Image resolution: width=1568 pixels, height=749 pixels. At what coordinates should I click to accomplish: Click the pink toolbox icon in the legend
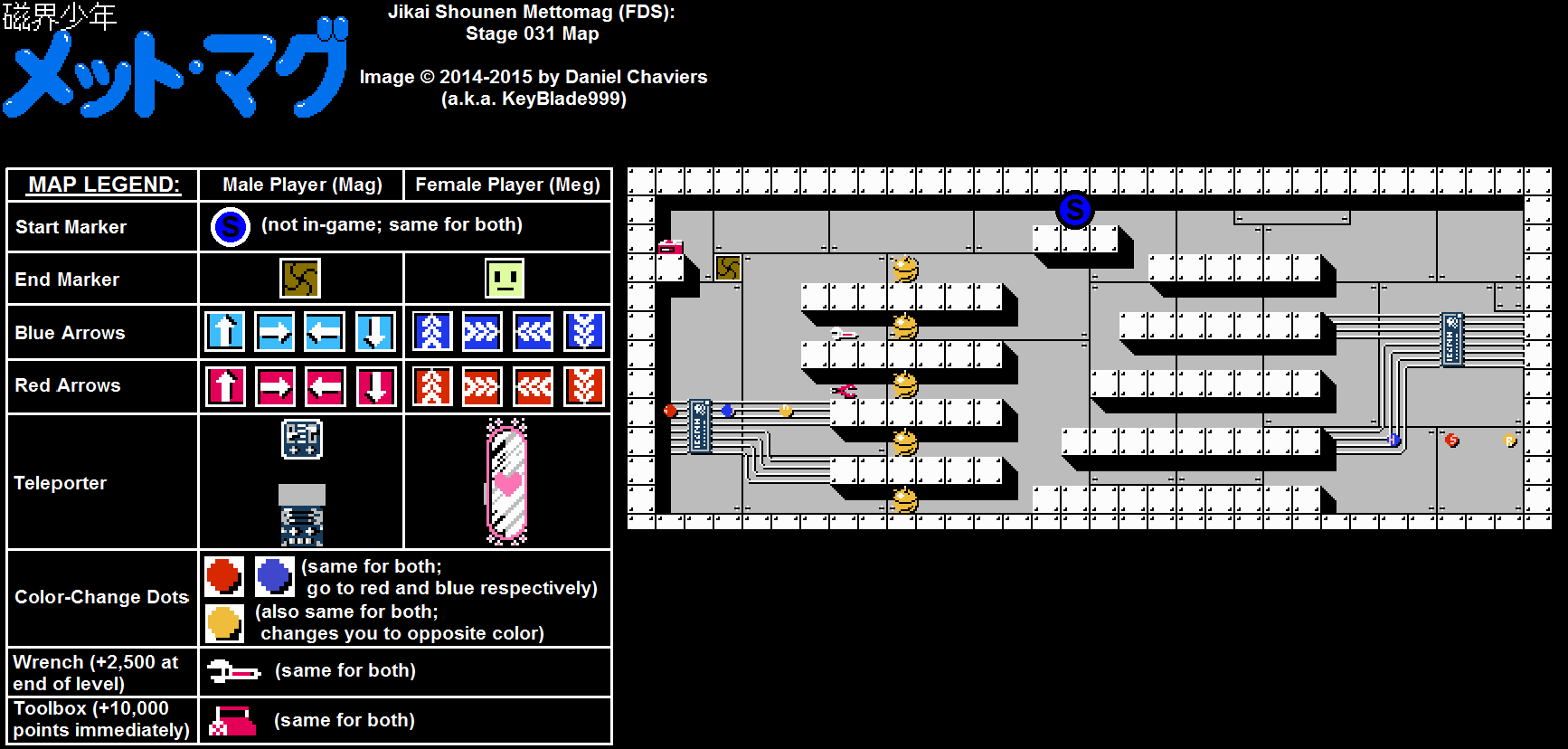click(232, 721)
